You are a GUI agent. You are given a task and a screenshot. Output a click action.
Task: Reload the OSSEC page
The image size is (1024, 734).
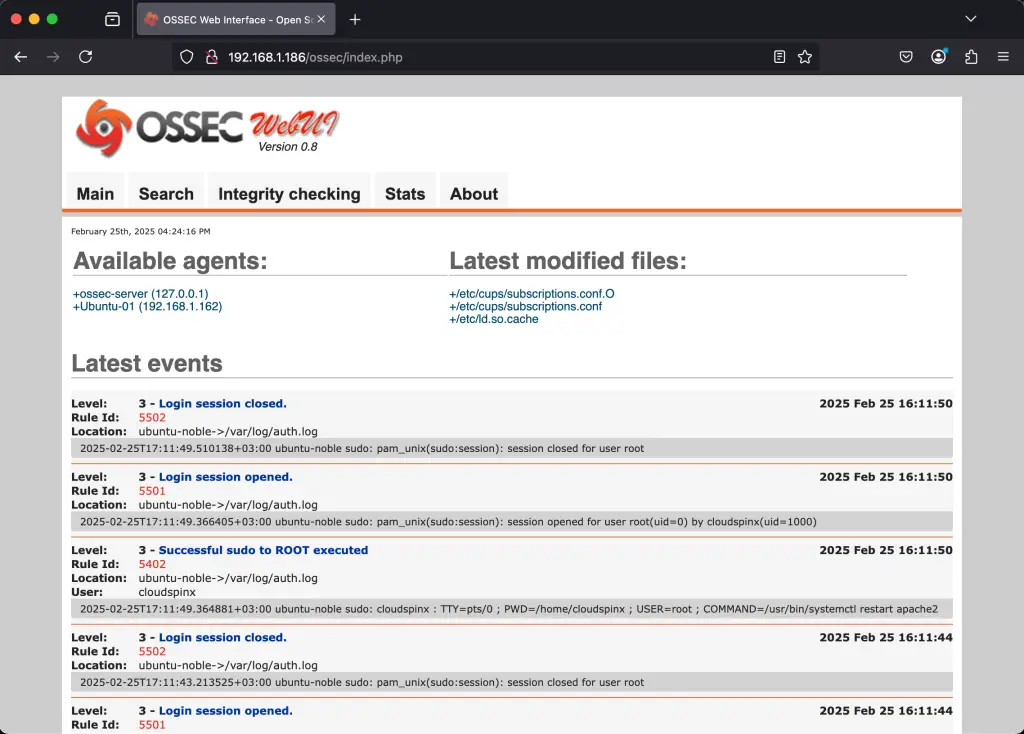click(86, 57)
